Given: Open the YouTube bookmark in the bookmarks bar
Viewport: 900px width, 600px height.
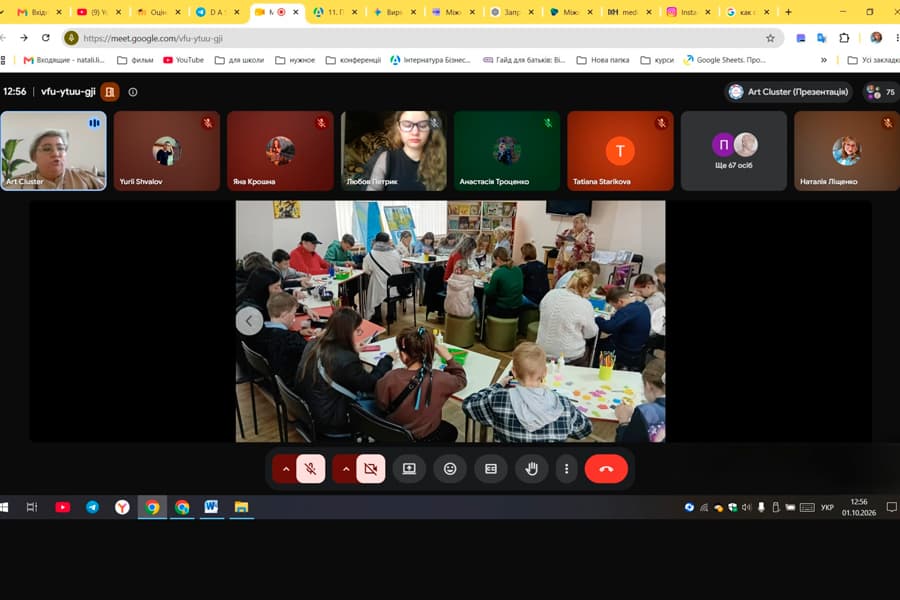Looking at the screenshot, I should coord(184,60).
